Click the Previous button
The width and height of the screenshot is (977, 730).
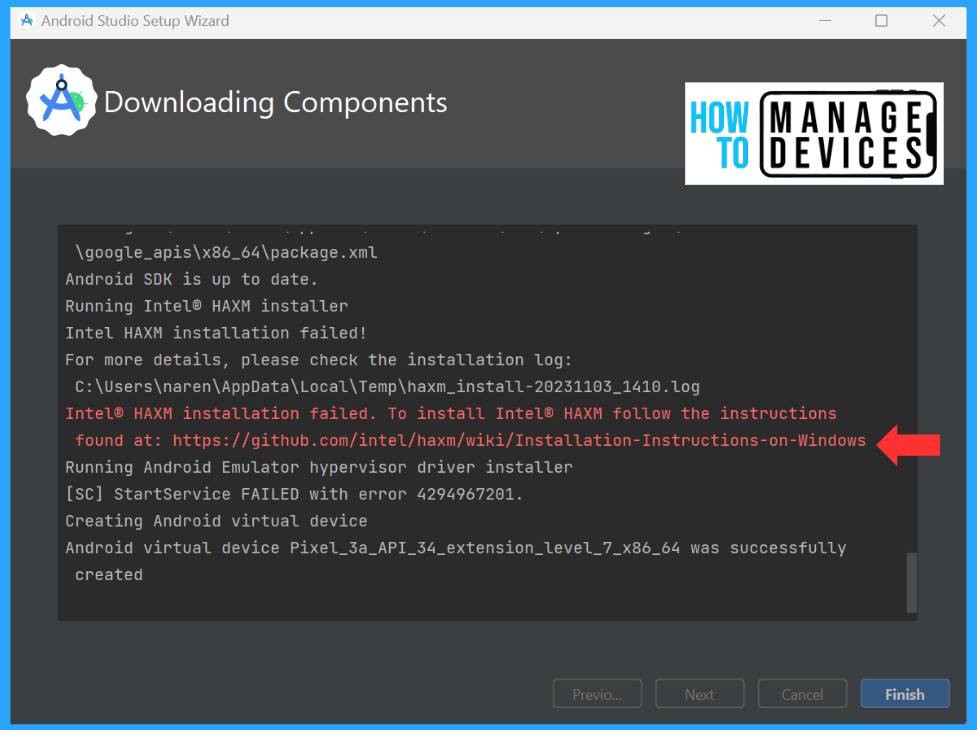tap(597, 694)
